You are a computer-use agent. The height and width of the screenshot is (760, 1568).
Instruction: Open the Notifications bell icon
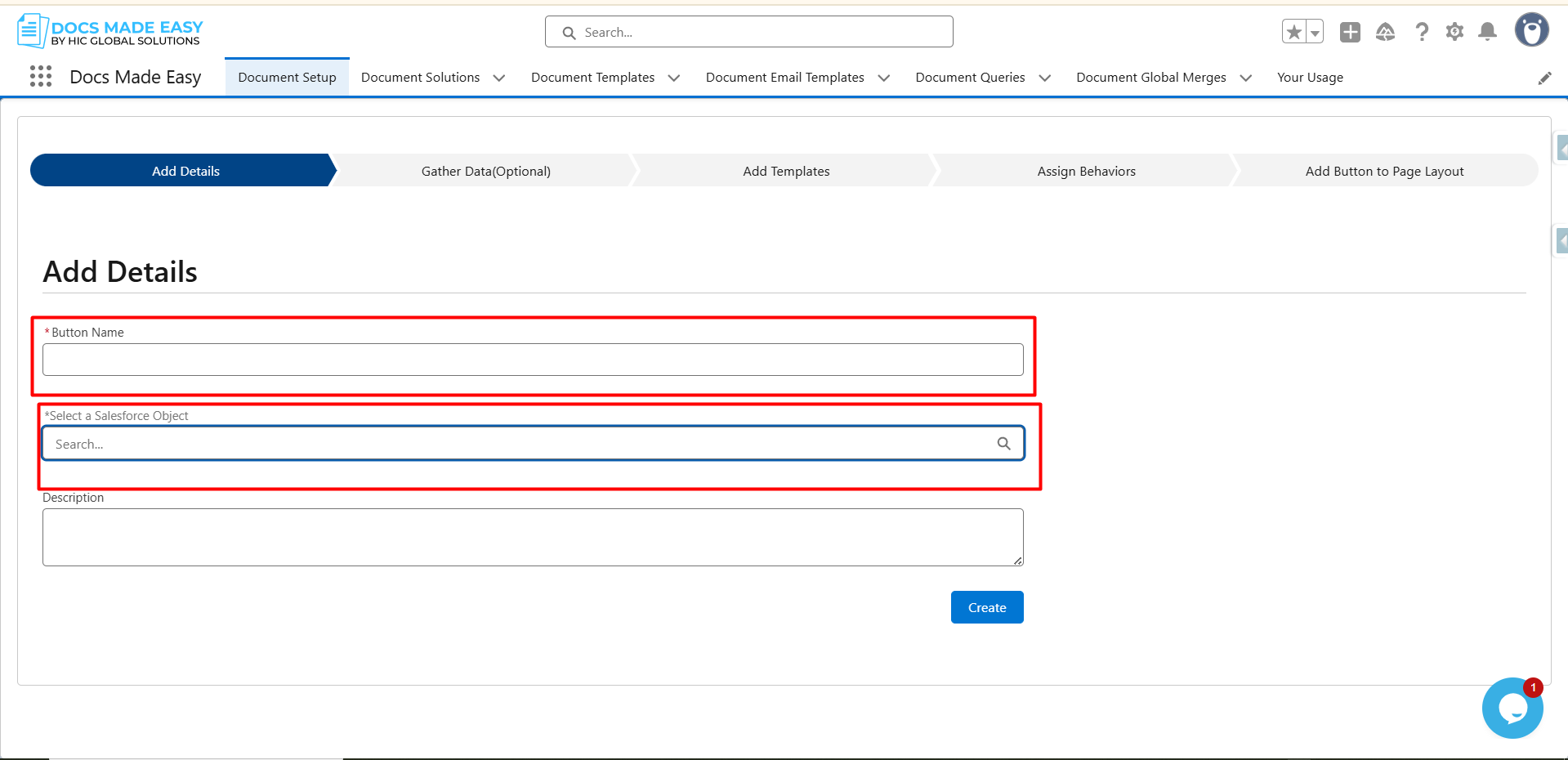click(1487, 32)
